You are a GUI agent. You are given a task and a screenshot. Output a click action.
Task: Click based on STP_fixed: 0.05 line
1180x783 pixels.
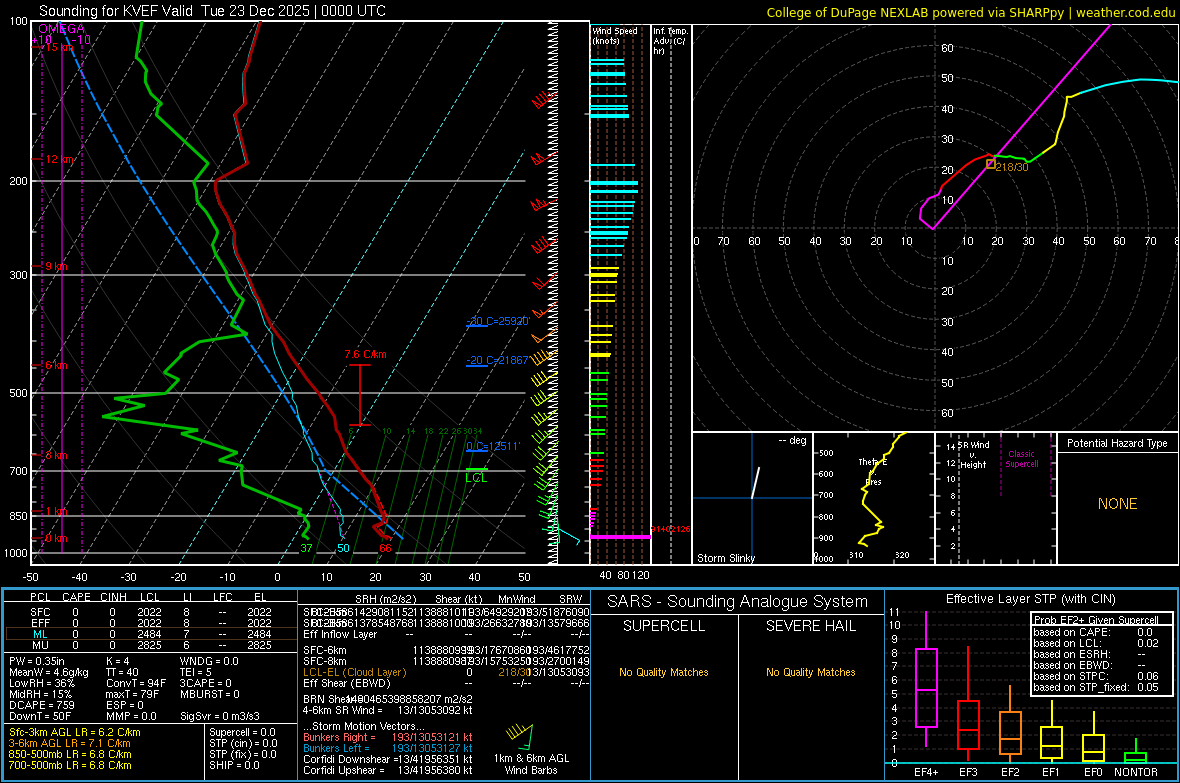[x=1096, y=687]
